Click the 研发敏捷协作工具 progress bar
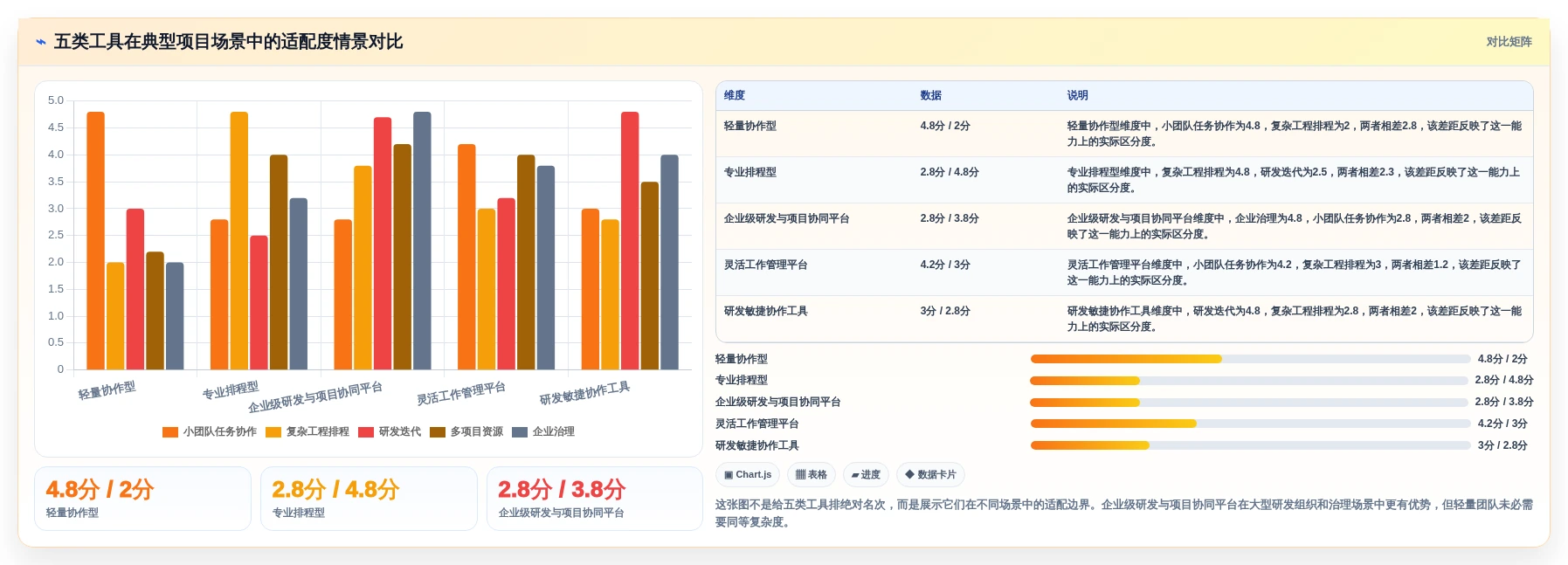 pos(1250,445)
